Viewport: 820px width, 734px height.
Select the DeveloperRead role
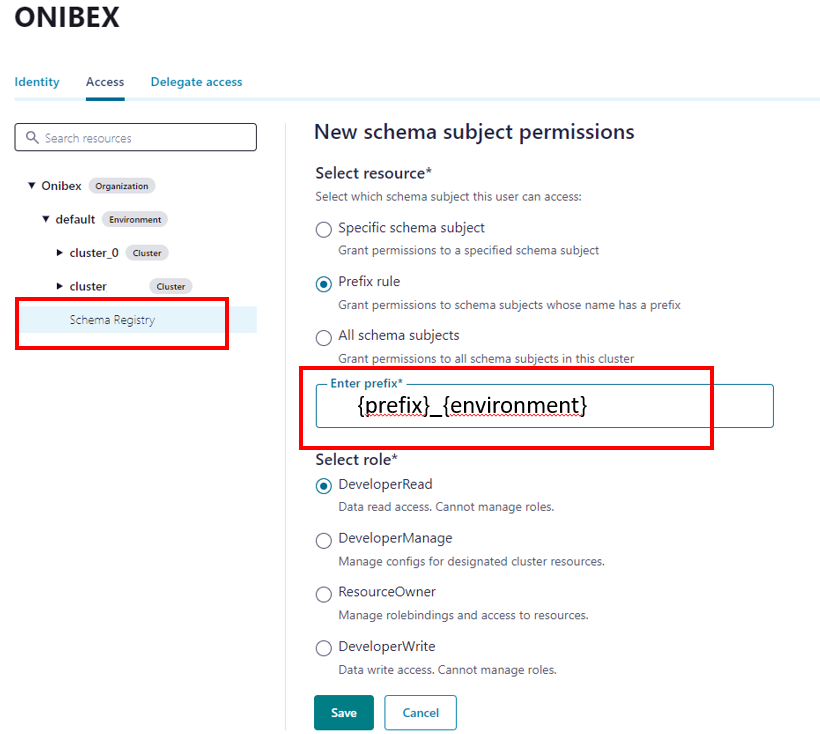324,486
